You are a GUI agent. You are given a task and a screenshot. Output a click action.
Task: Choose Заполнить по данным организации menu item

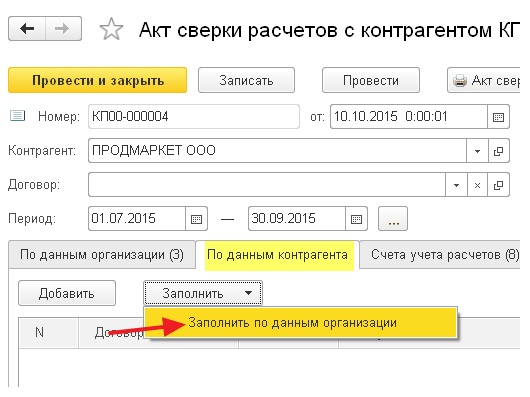point(300,323)
